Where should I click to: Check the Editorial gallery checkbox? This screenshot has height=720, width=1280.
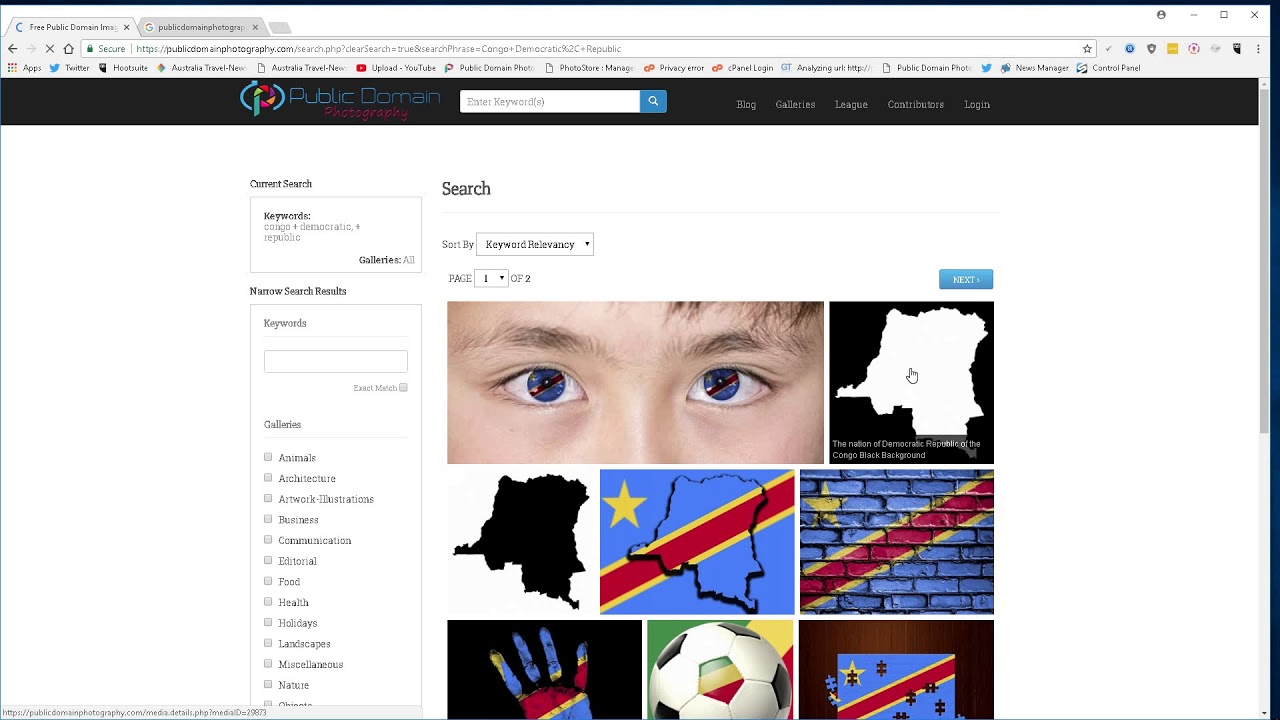coord(268,560)
